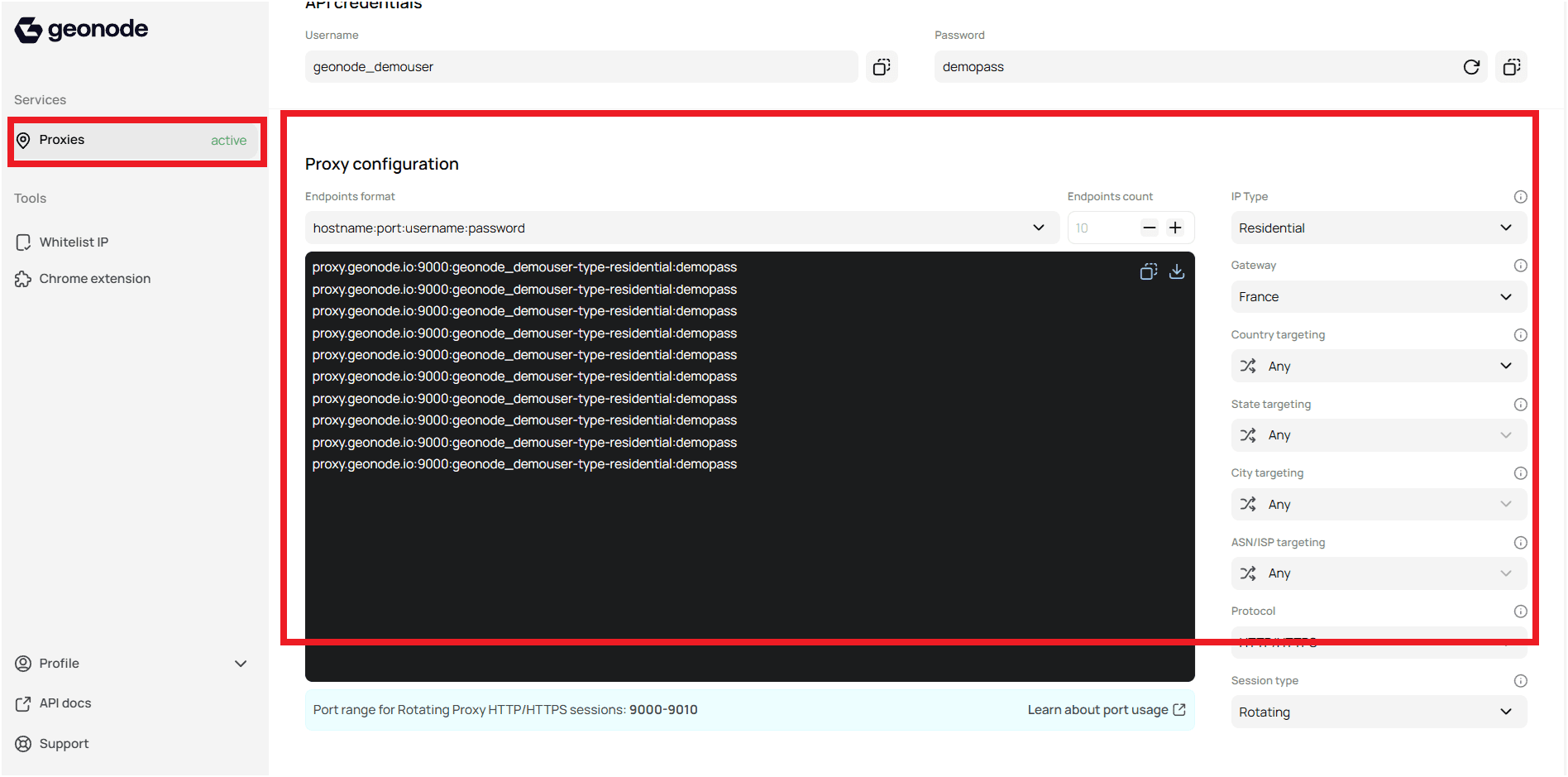The height and width of the screenshot is (777, 1568).
Task: Open the Whitelist IP tool
Action: [74, 242]
